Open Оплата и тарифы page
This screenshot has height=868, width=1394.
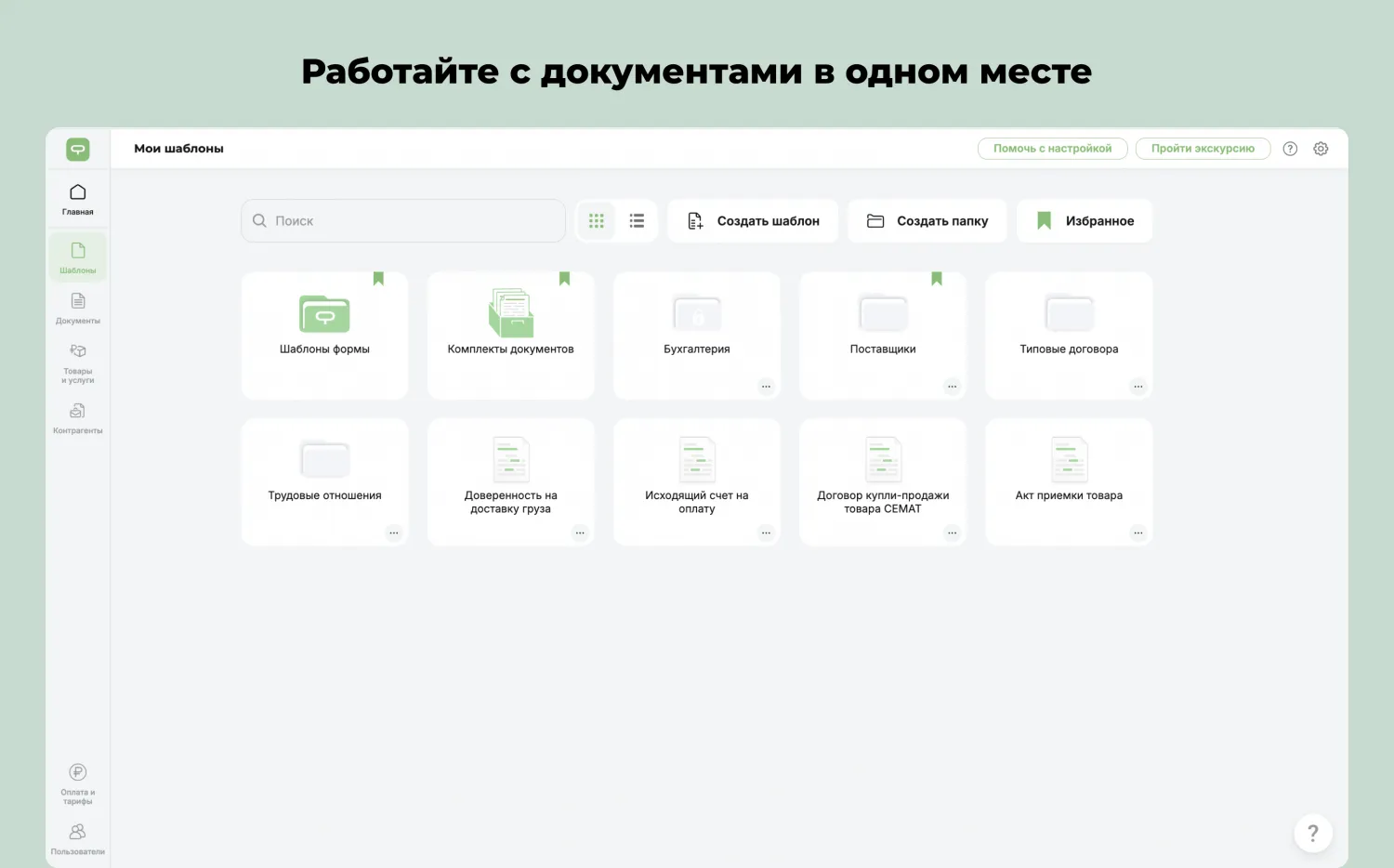(x=78, y=783)
